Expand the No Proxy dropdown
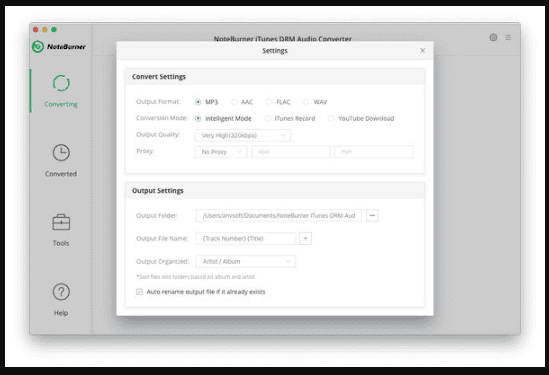Screen dimensions: 549x375 (x=221, y=152)
